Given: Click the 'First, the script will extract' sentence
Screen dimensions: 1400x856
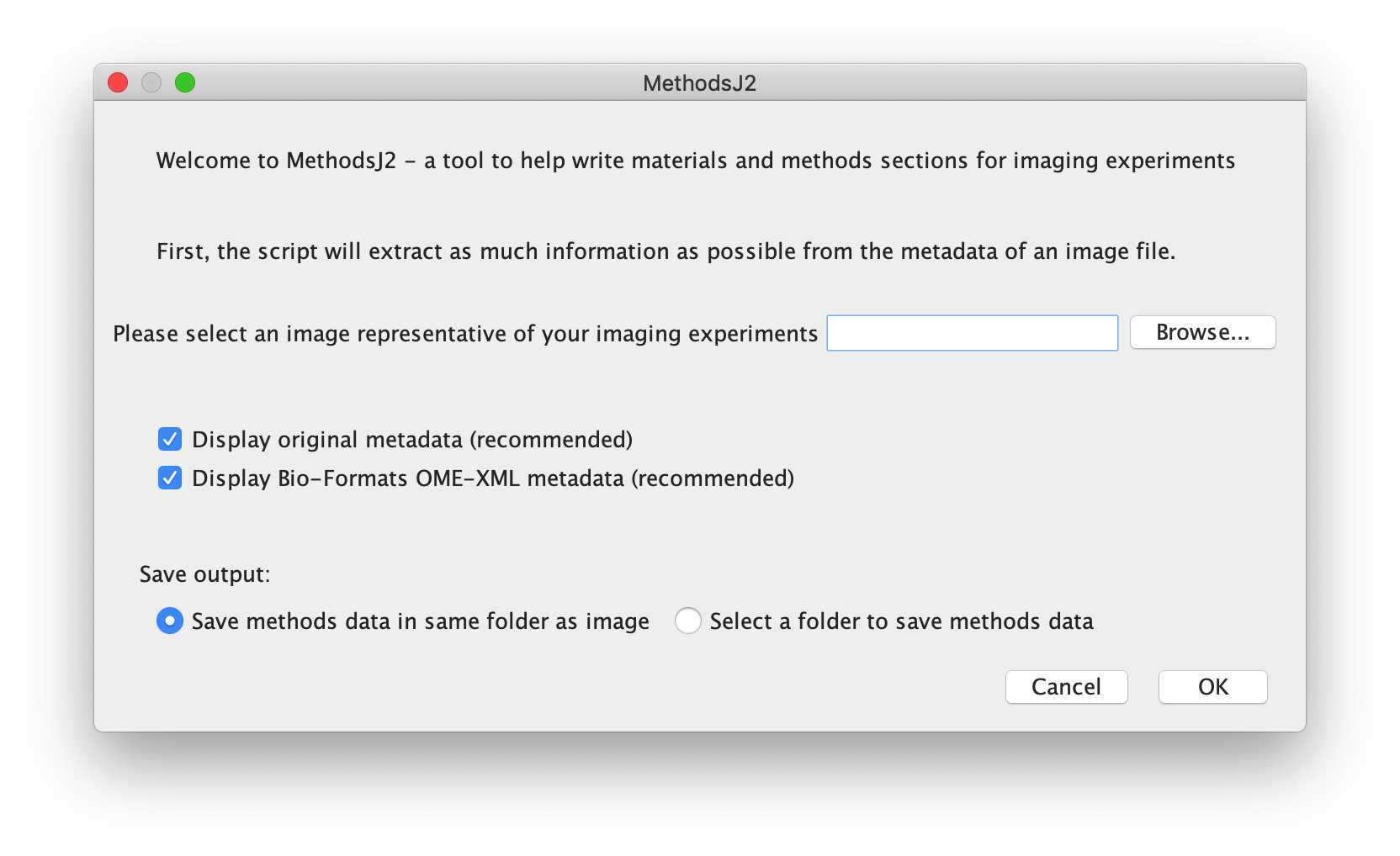Looking at the screenshot, I should [666, 251].
